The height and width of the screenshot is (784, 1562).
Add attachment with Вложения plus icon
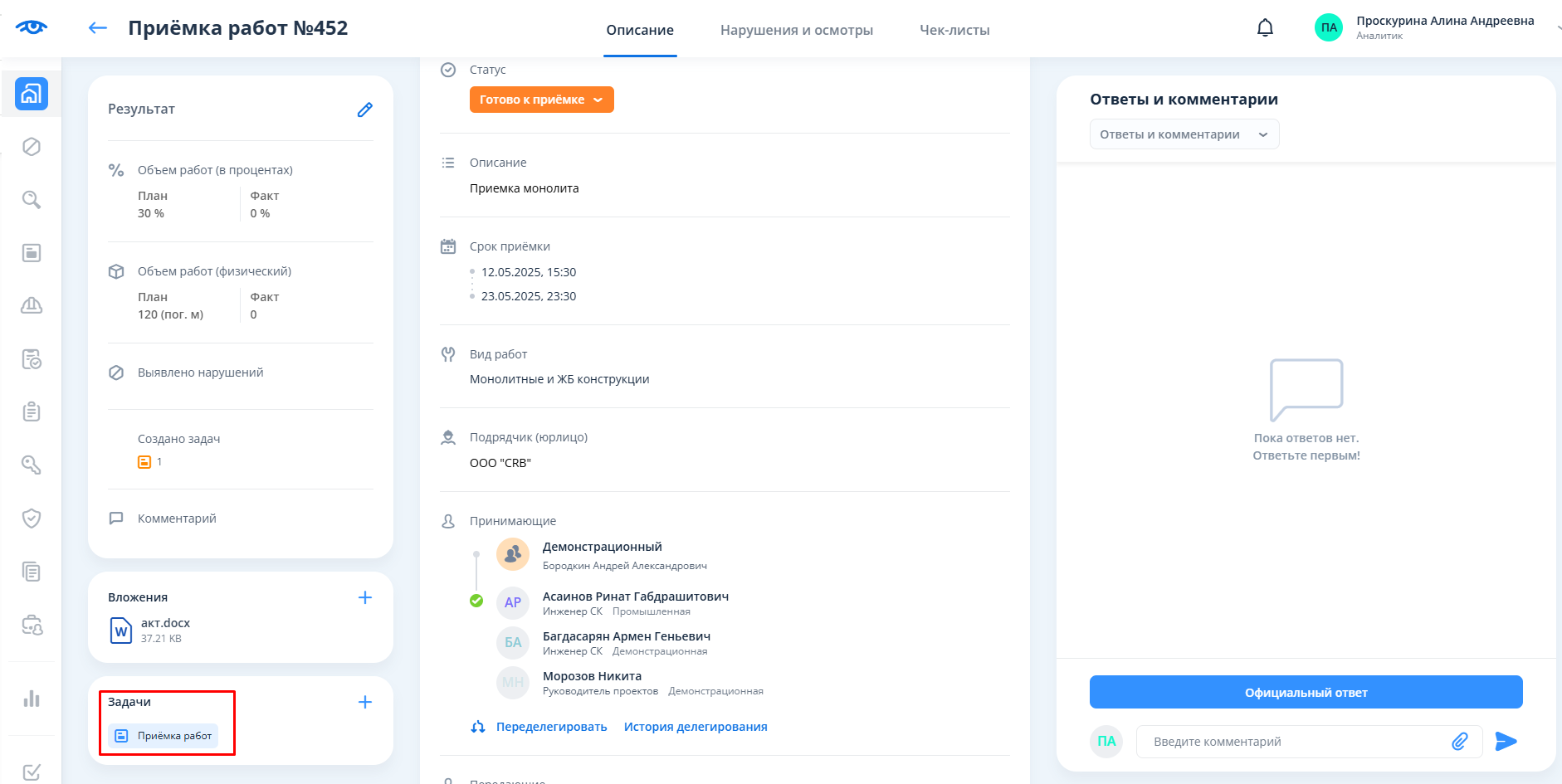coord(364,597)
